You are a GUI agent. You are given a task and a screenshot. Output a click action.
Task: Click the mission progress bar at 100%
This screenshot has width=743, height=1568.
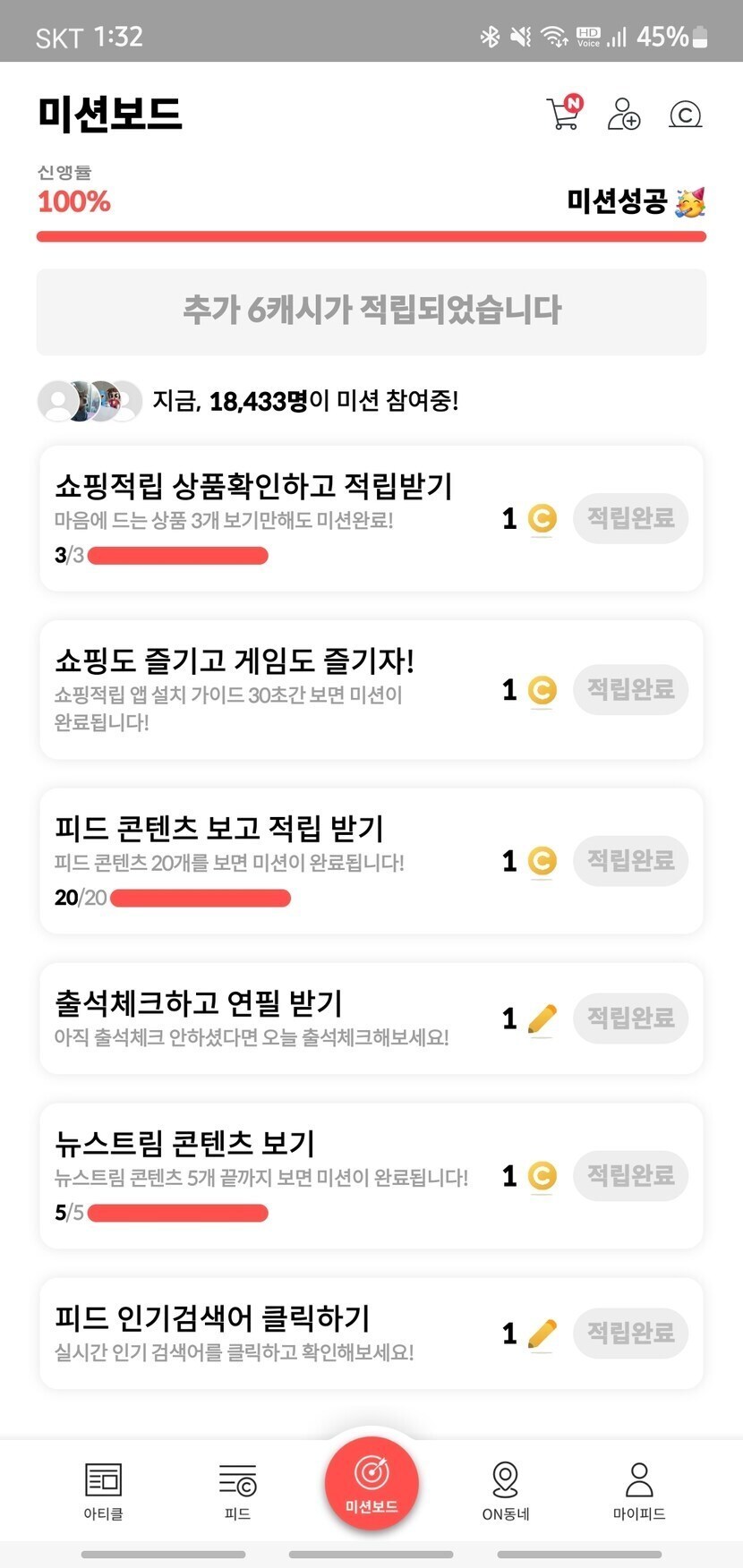tap(371, 236)
